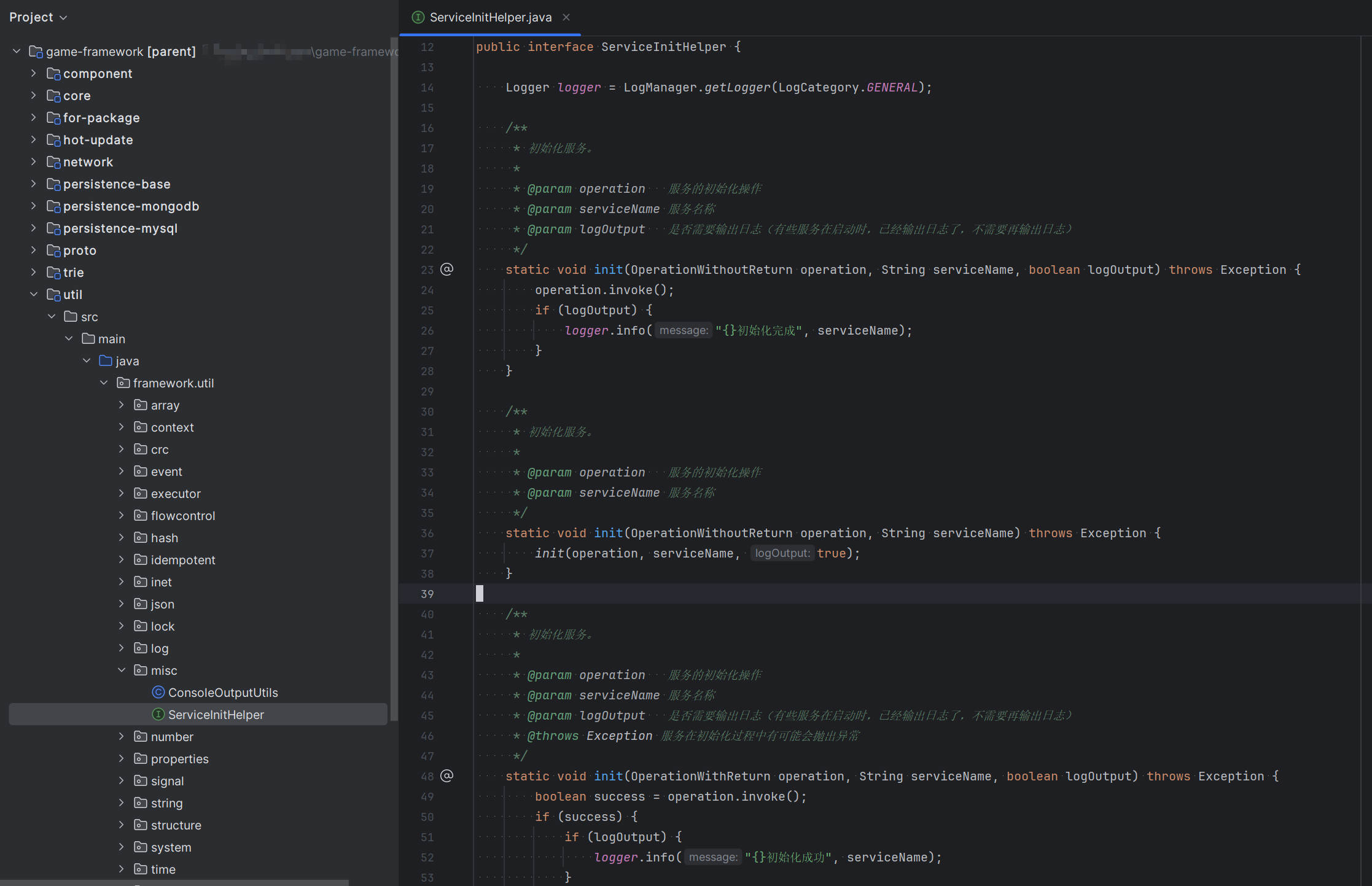
Task: Open the Project view switcher dropdown
Action: [63, 17]
